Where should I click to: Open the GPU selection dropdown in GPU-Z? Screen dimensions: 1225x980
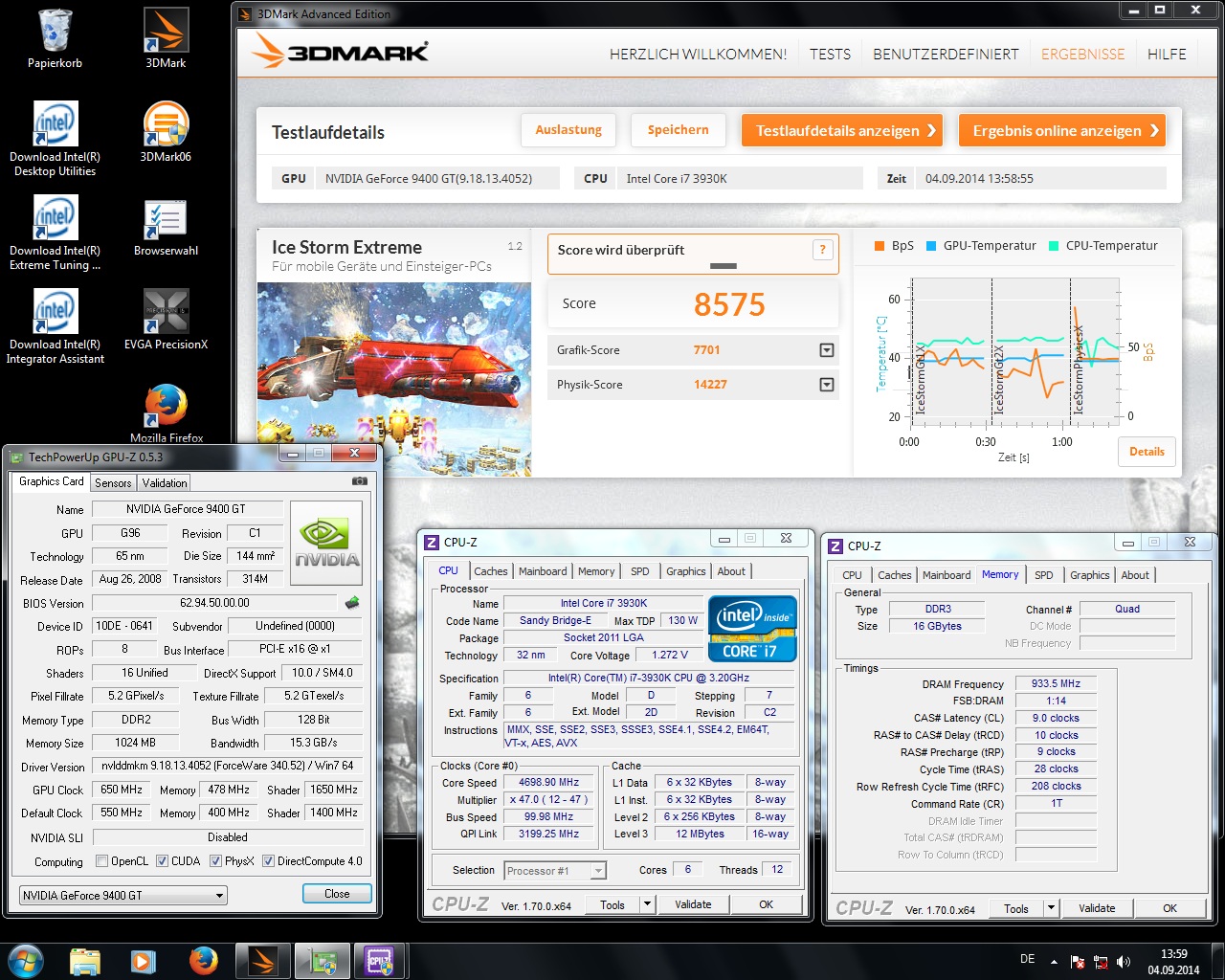coord(123,896)
